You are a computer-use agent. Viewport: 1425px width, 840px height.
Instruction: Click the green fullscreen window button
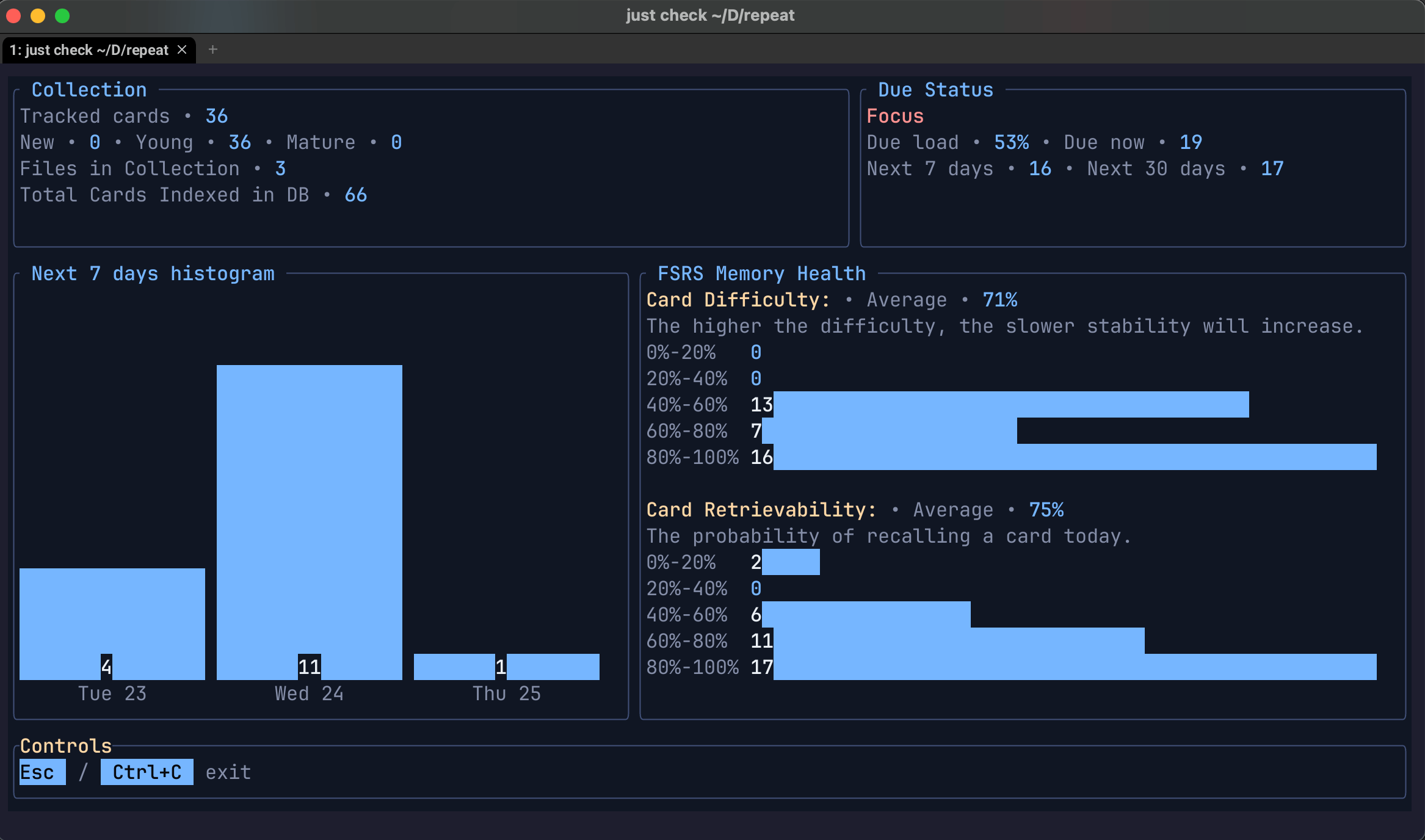coord(62,16)
